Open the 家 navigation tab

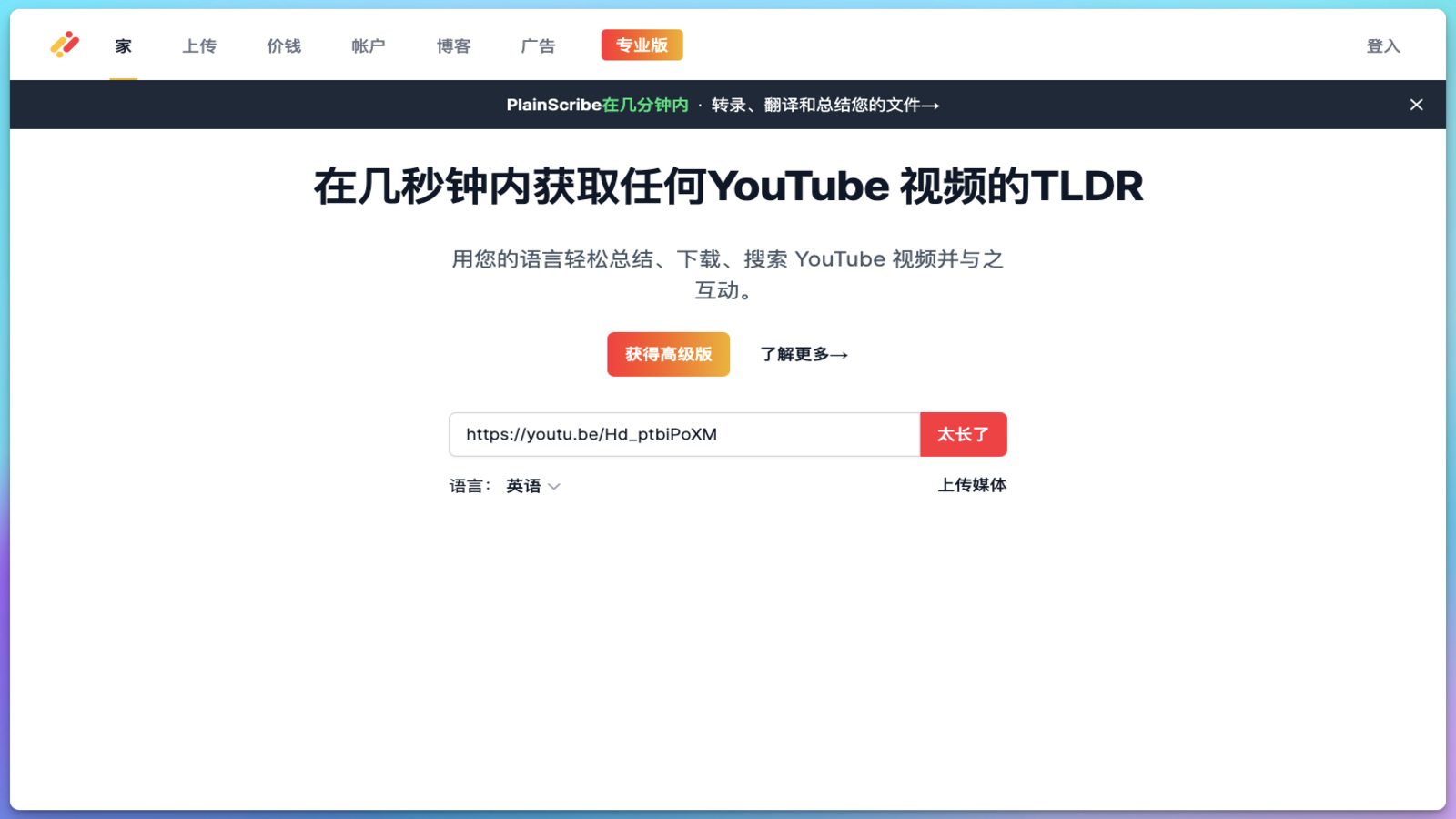(x=123, y=45)
